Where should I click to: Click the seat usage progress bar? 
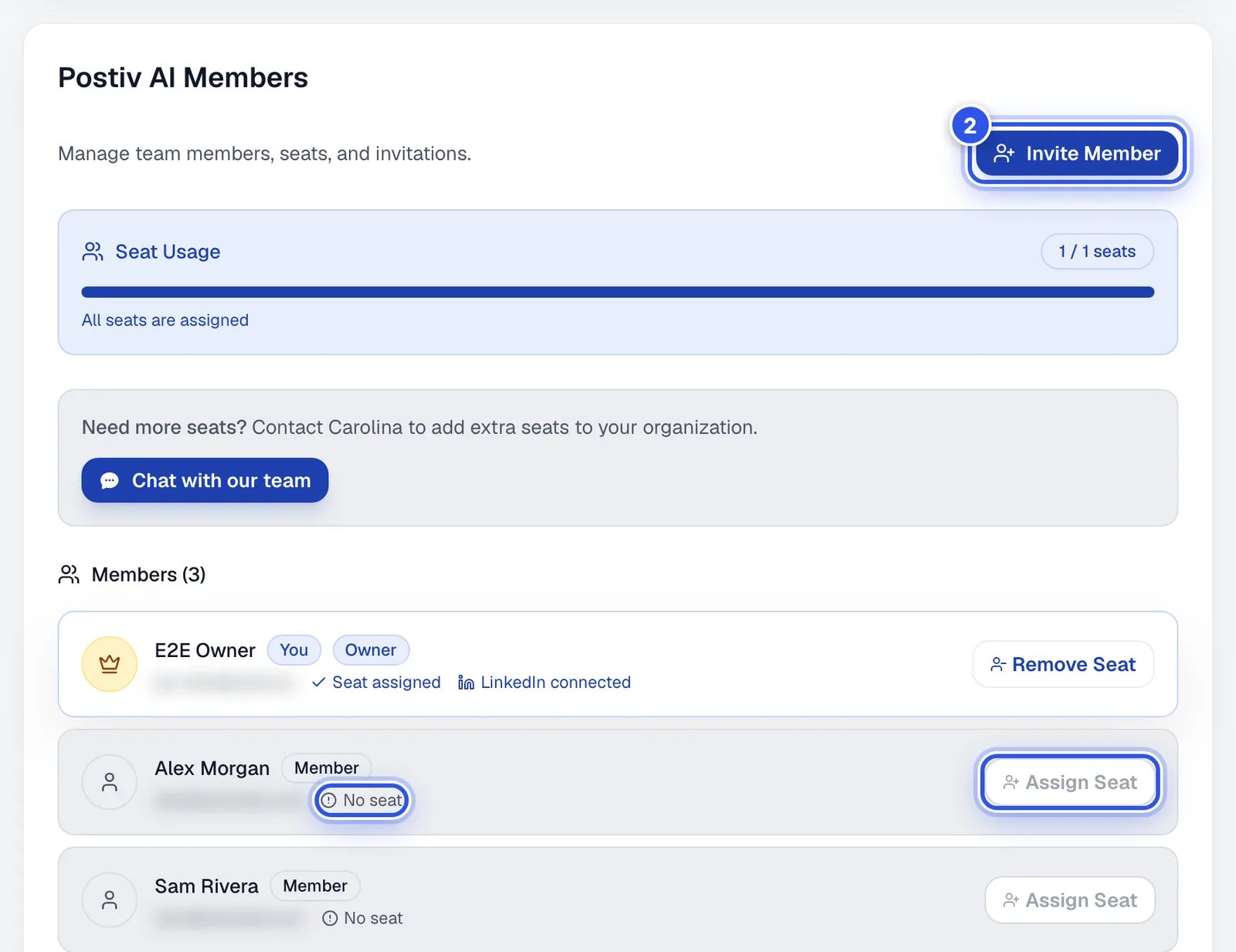tap(618, 292)
